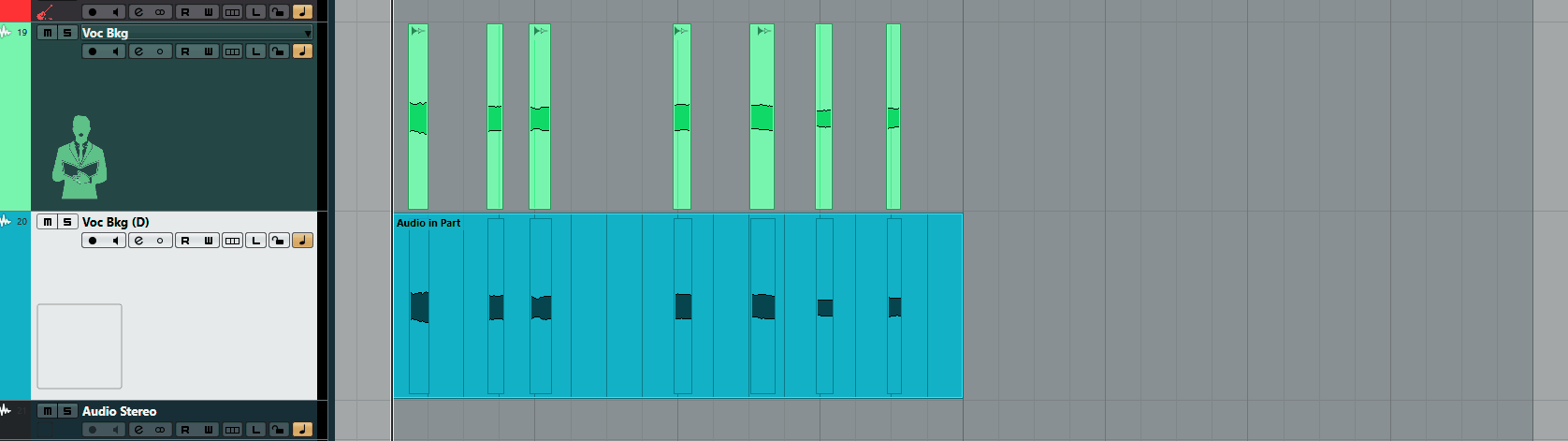Toggle Read automation on Voc Bkg (D)
The height and width of the screenshot is (441, 1568).
click(x=185, y=241)
